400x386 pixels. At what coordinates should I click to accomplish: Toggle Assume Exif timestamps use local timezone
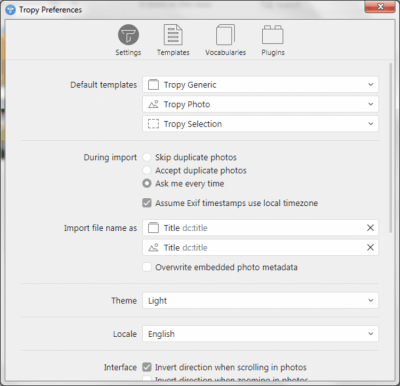(147, 203)
